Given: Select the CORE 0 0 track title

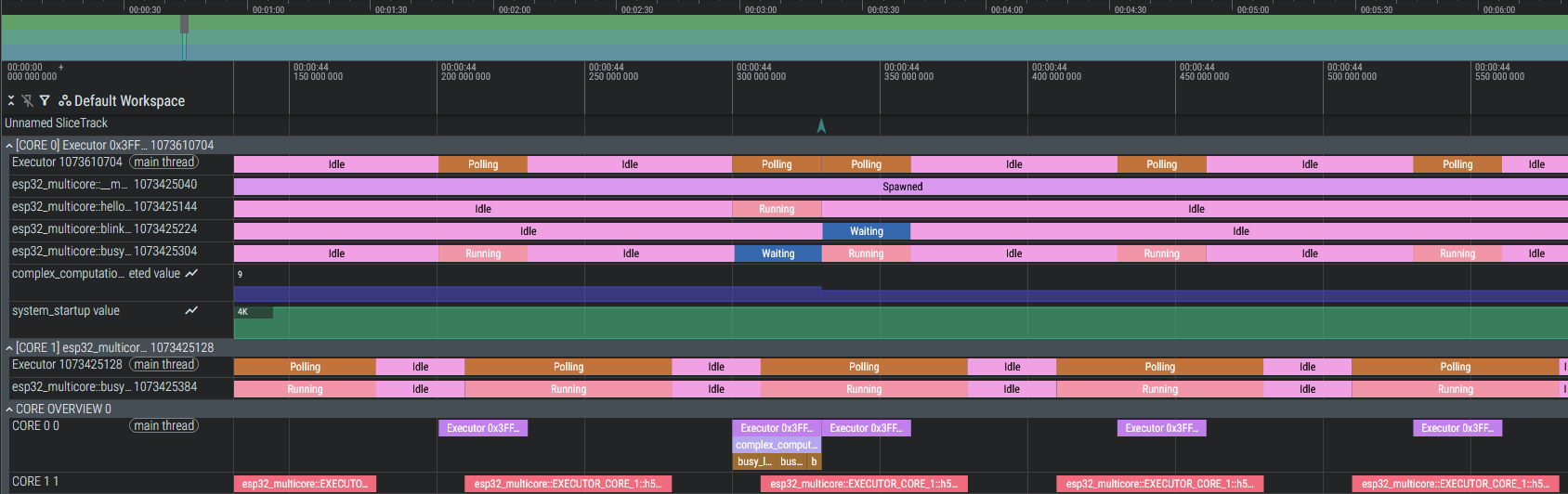Looking at the screenshot, I should click(x=35, y=425).
